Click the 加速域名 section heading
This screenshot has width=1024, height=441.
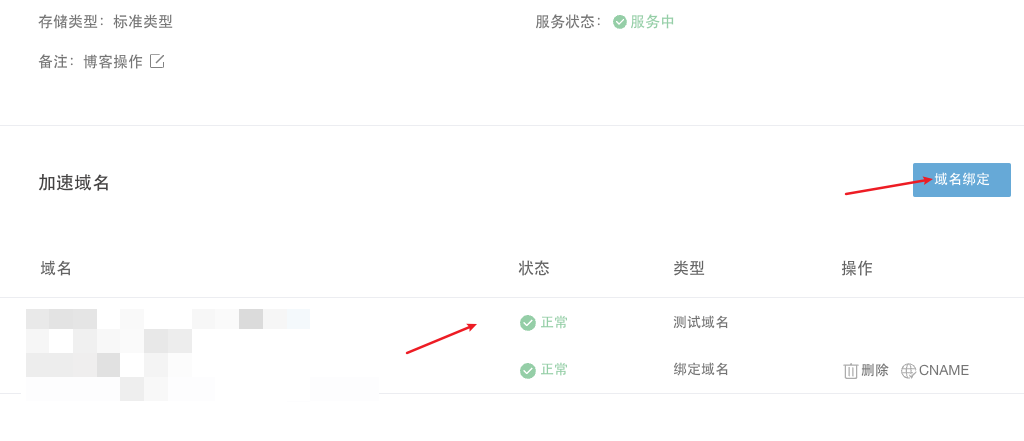74,183
